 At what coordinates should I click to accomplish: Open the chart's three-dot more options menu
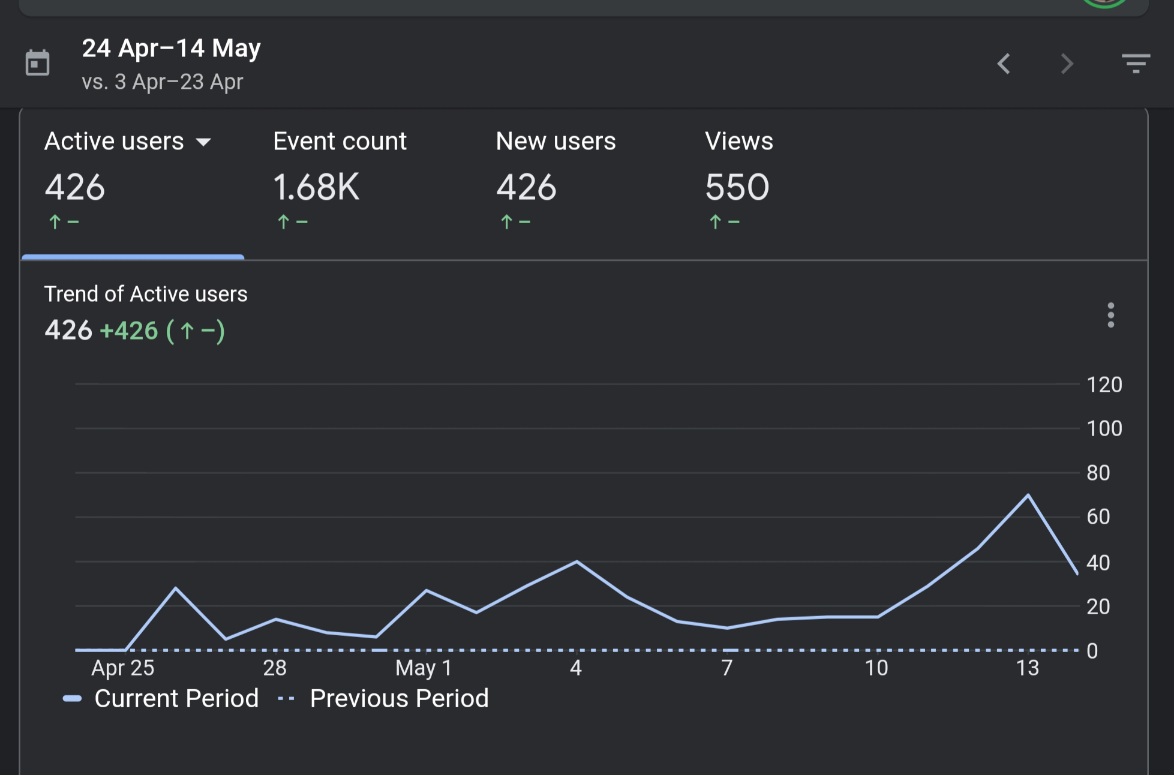pyautogui.click(x=1110, y=315)
